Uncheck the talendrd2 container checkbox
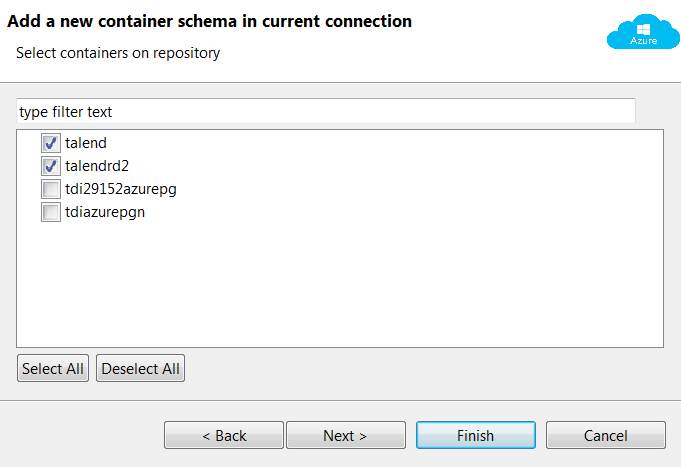The width and height of the screenshot is (681, 467). click(51, 166)
